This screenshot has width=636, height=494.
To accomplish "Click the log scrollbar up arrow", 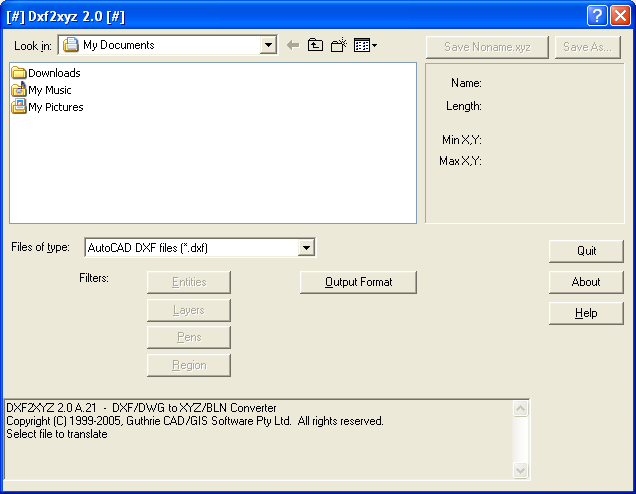I will coord(520,408).
